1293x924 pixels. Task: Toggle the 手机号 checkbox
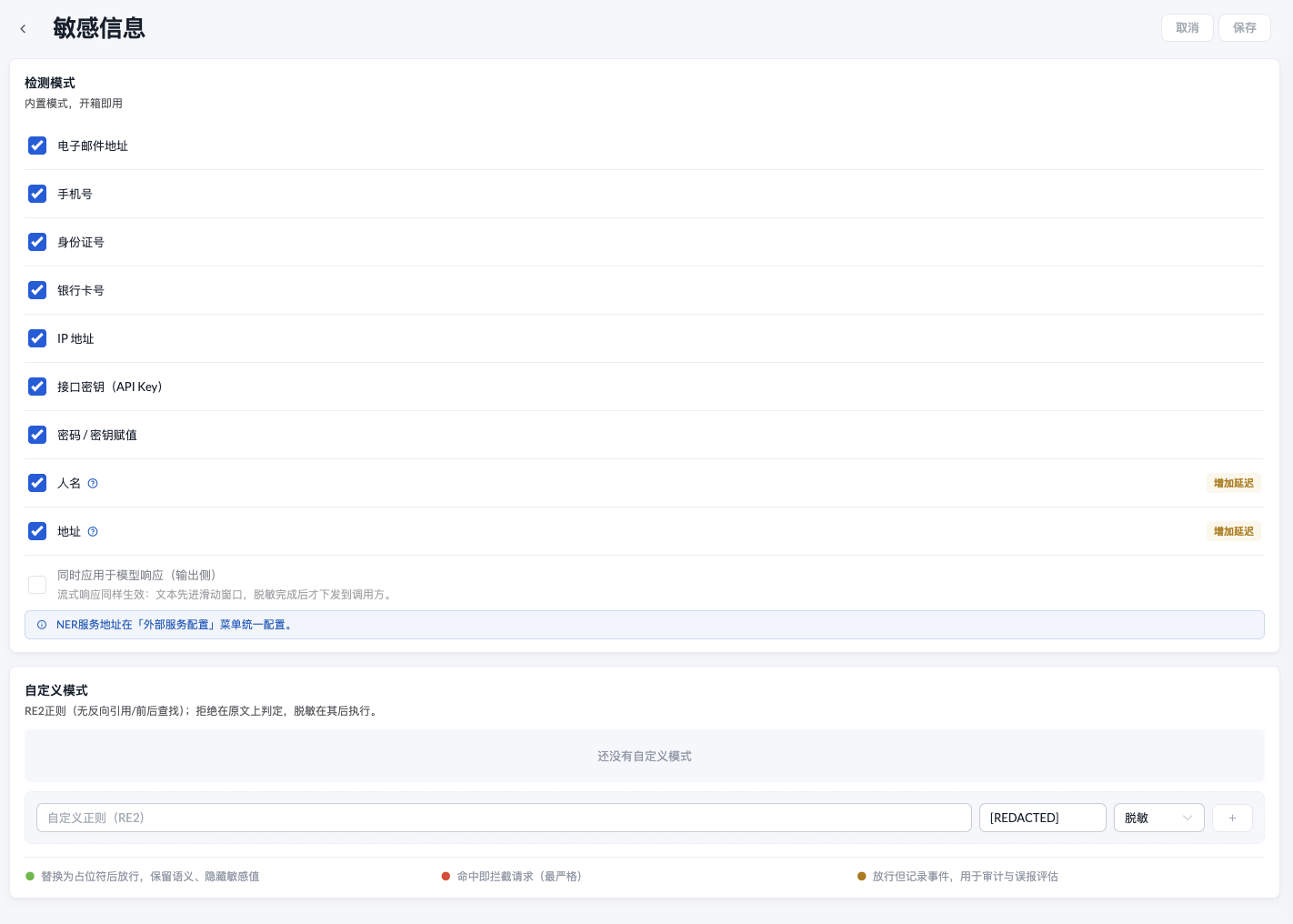(x=37, y=194)
